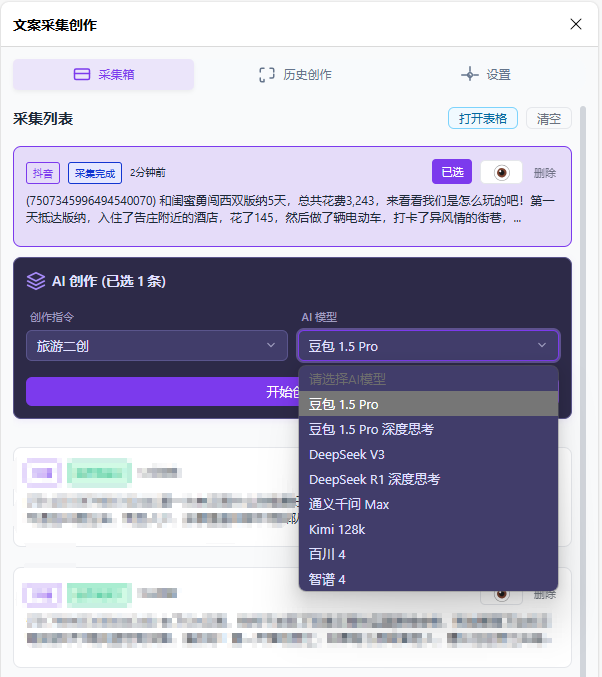The height and width of the screenshot is (677, 602).
Task: Delete the first collected item
Action: tap(545, 172)
